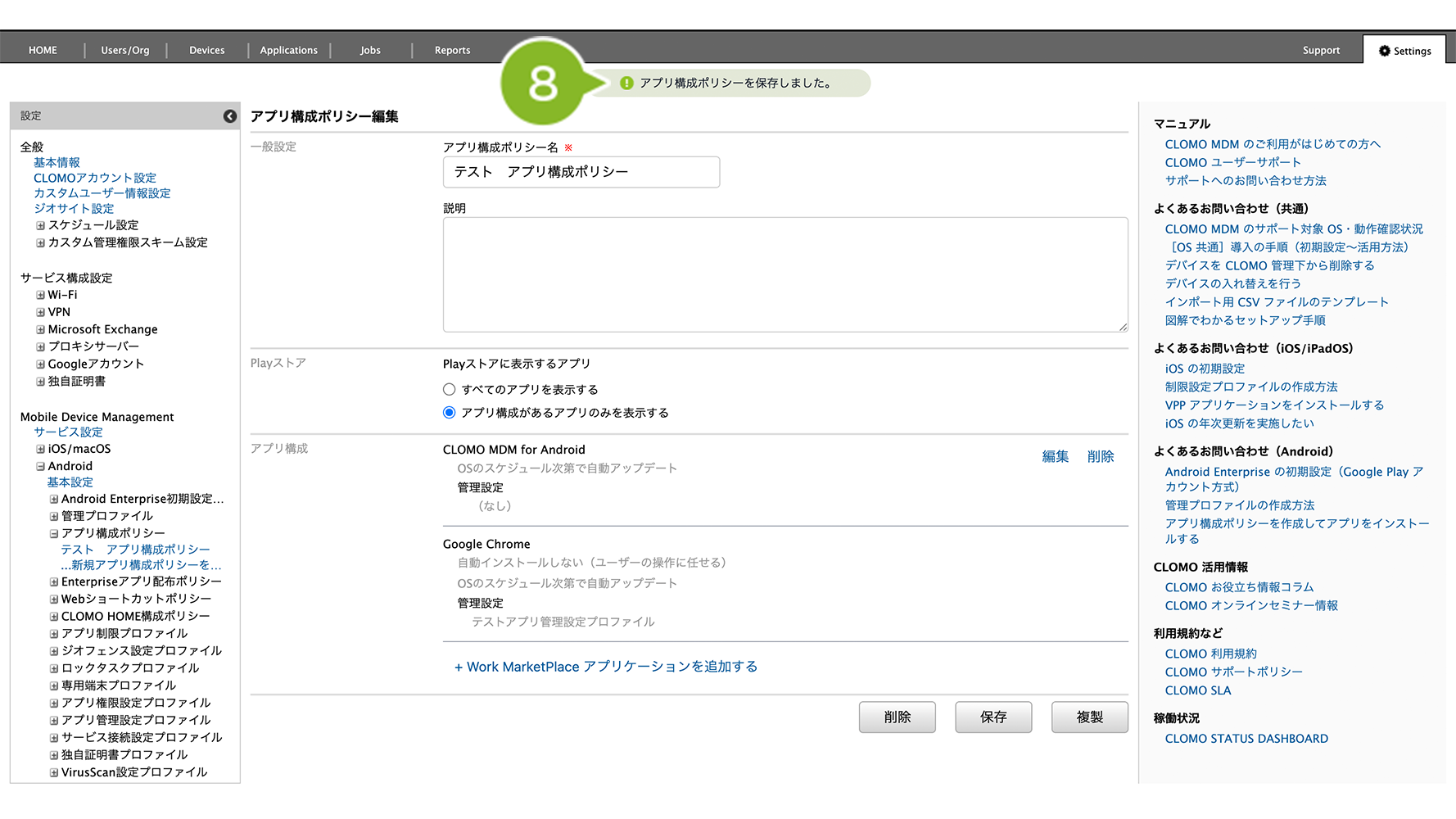The width and height of the screenshot is (1456, 819).
Task: Click the アプリ構成ポリシー名 text field
Action: 581,172
